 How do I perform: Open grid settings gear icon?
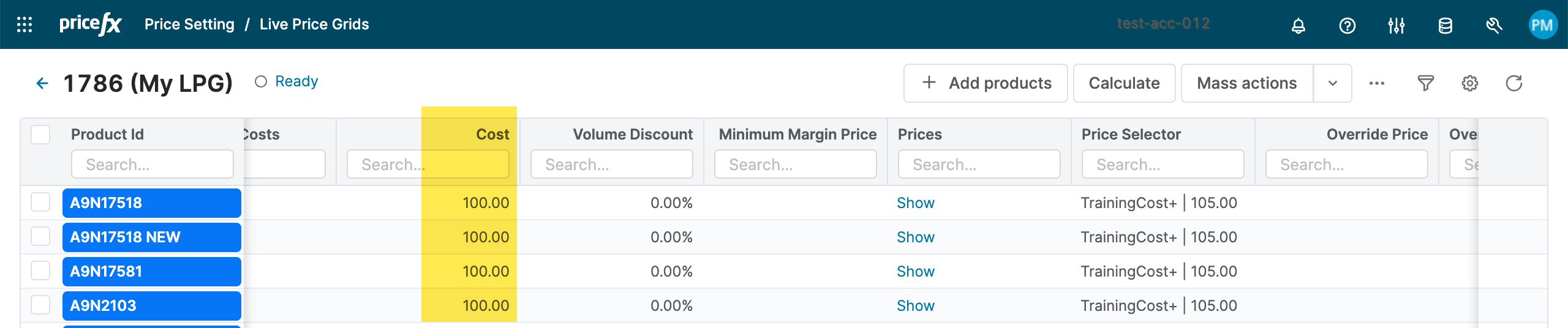pos(1469,83)
